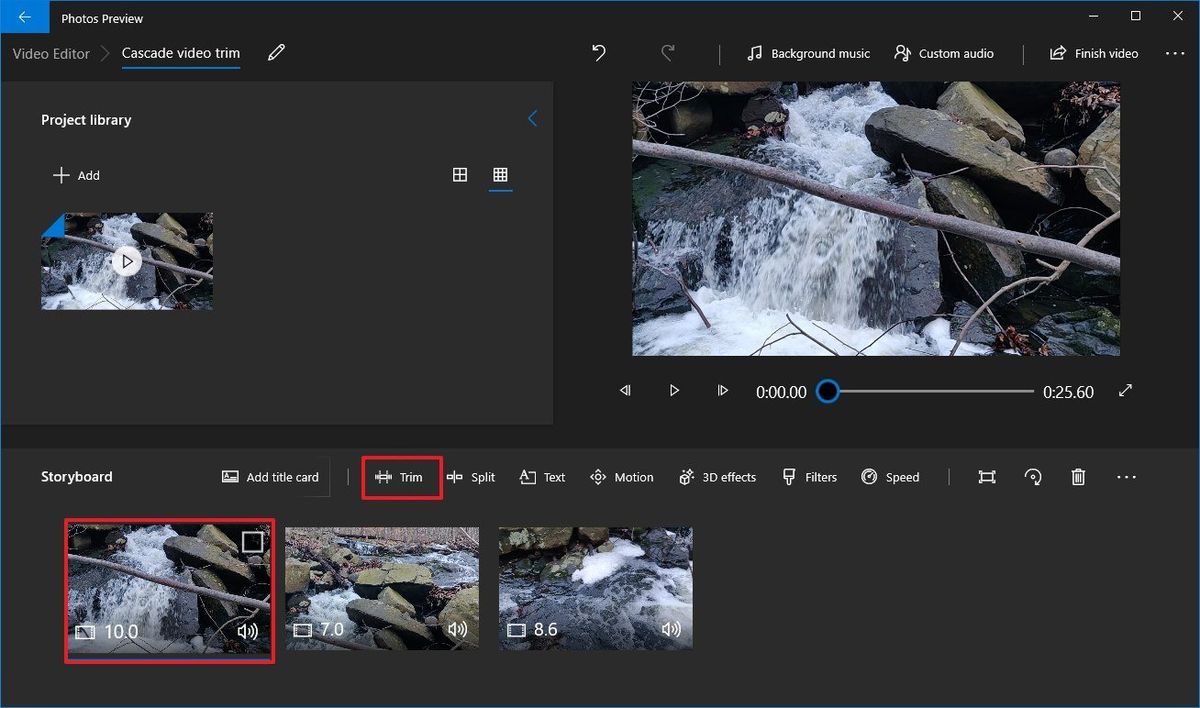Open more options in the storyboard toolbar
Image resolution: width=1200 pixels, height=708 pixels.
pyautogui.click(x=1127, y=477)
